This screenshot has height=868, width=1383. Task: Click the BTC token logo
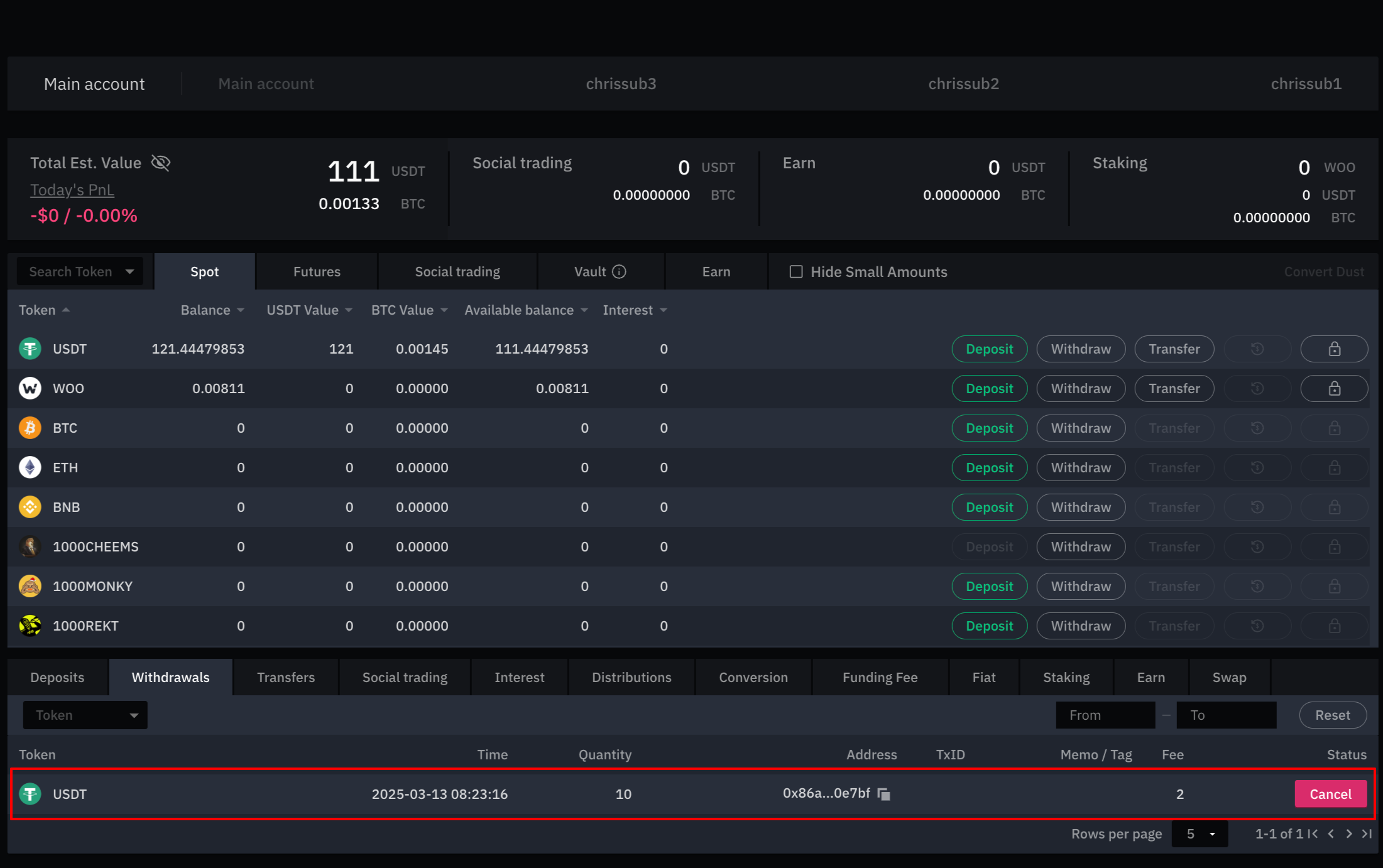click(x=30, y=428)
